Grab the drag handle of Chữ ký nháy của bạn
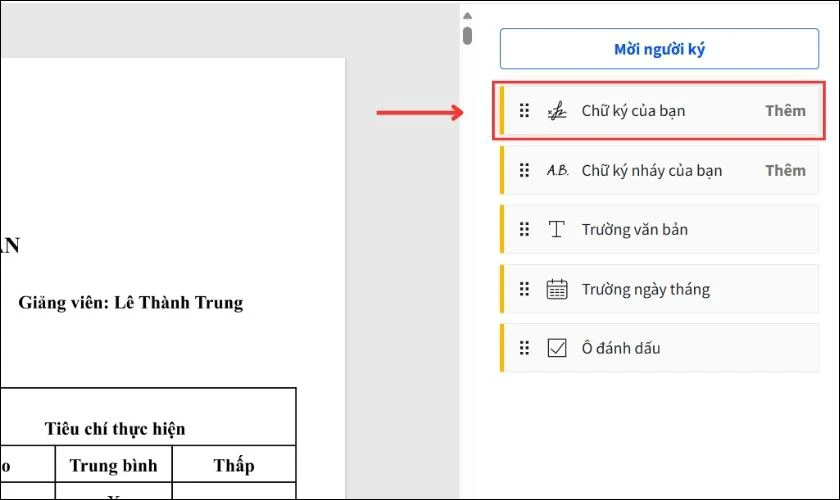 pyautogui.click(x=524, y=170)
